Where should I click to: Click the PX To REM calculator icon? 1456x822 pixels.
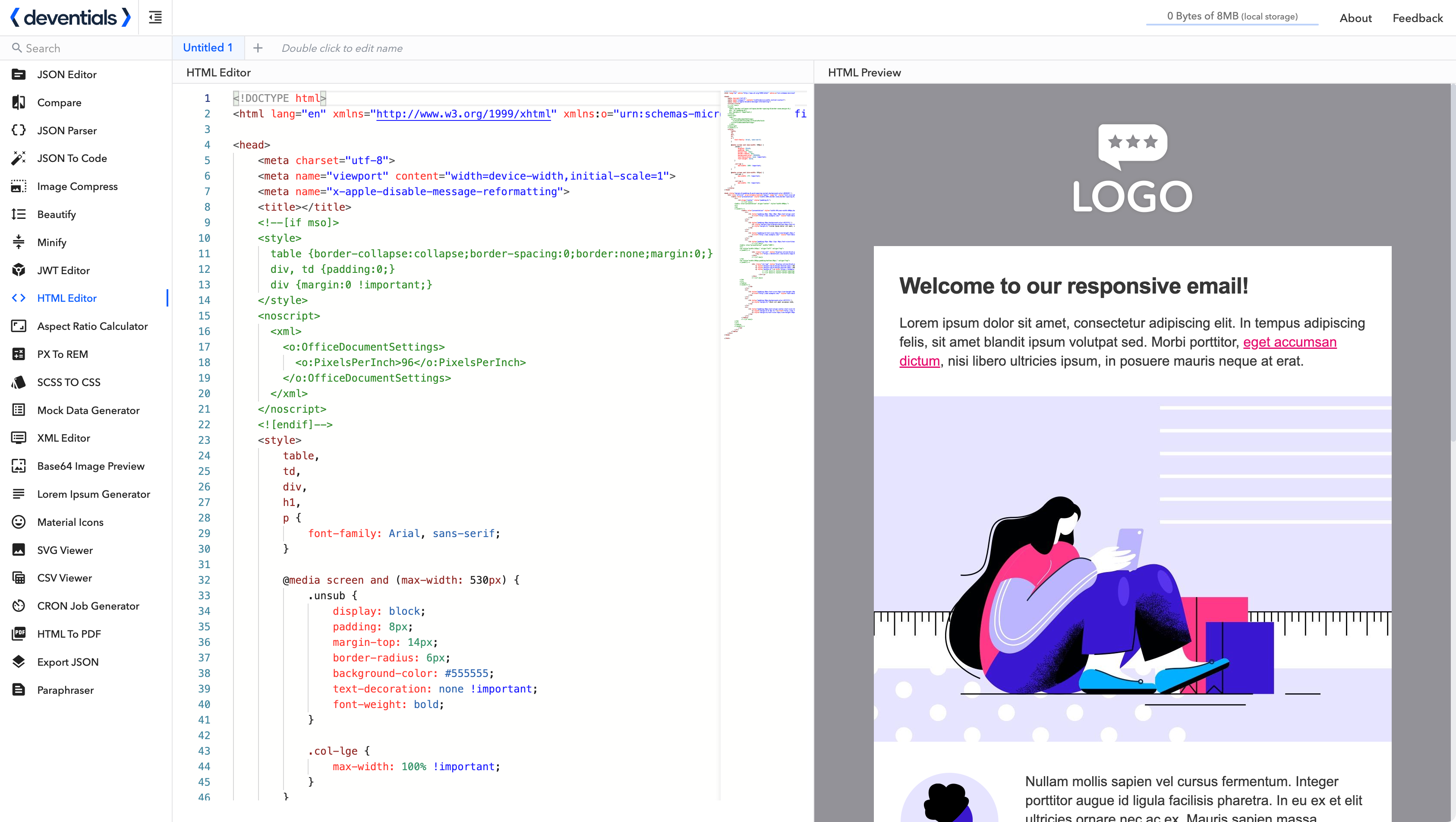click(x=19, y=354)
